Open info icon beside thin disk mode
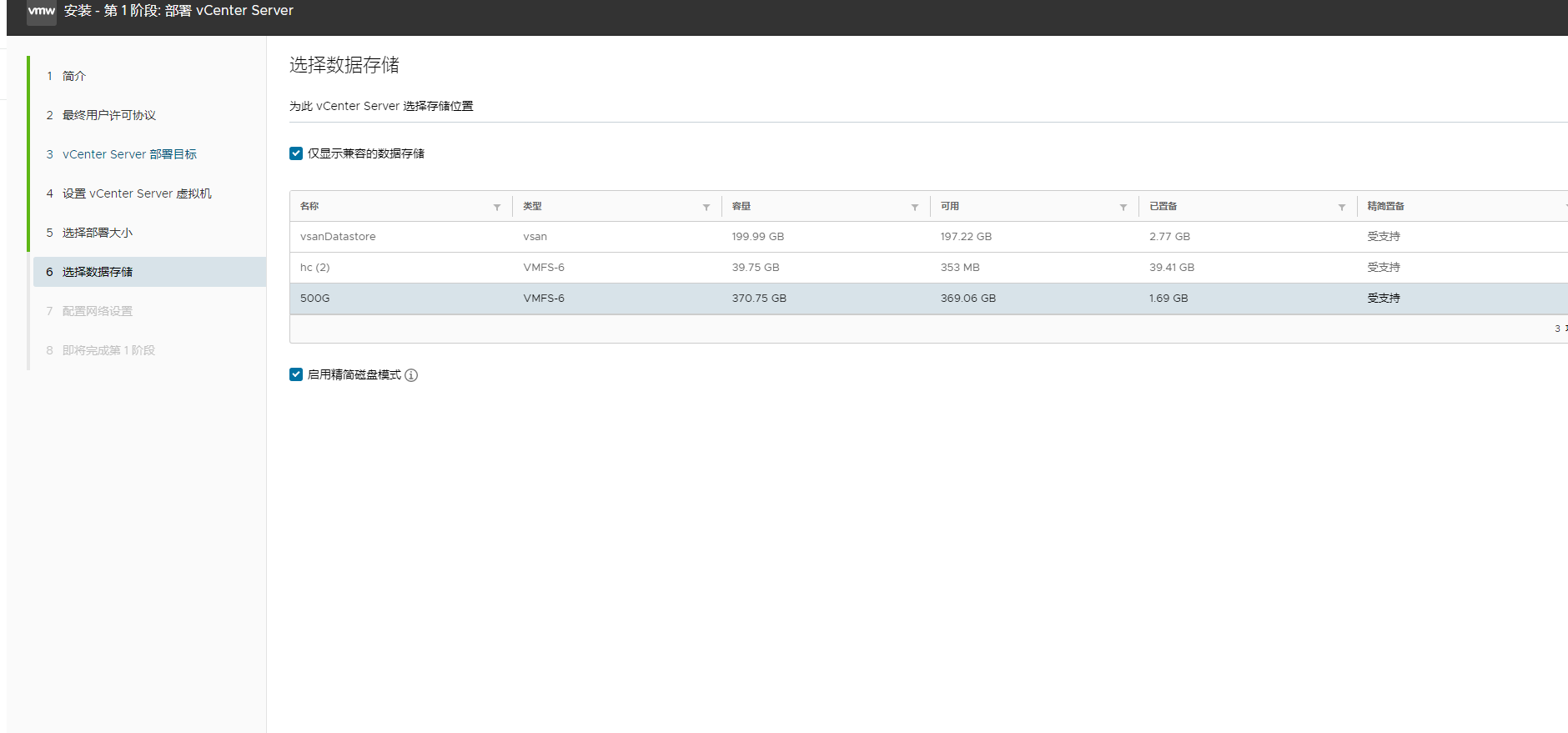This screenshot has height=733, width=1568. (411, 375)
